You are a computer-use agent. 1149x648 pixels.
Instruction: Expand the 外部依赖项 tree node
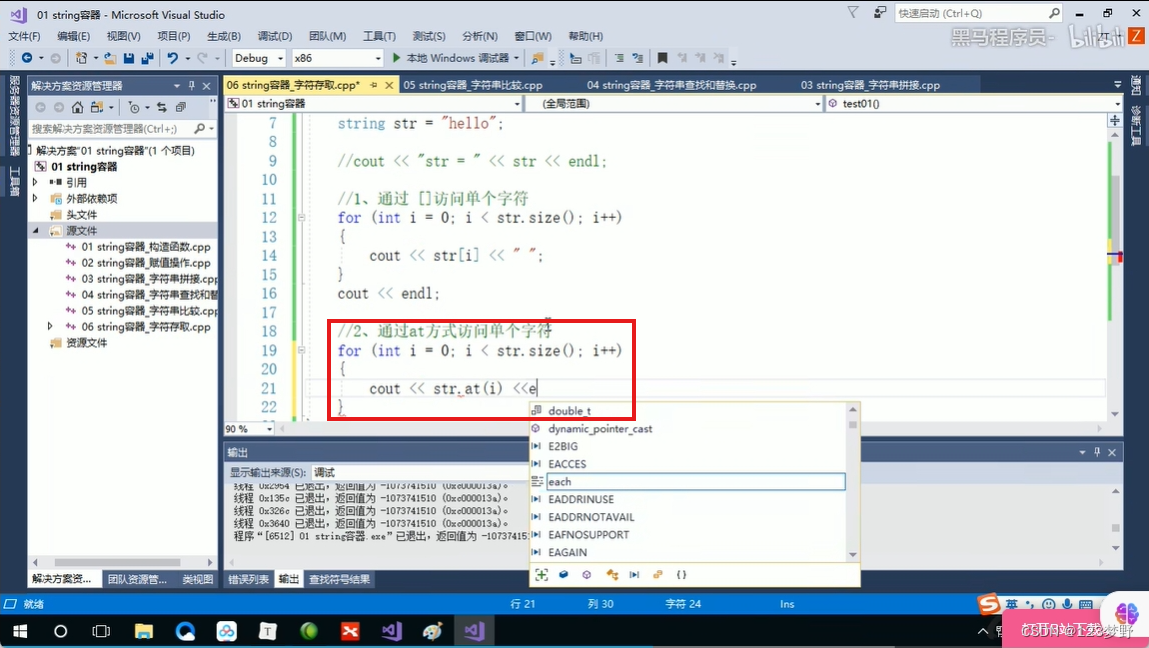coord(35,198)
